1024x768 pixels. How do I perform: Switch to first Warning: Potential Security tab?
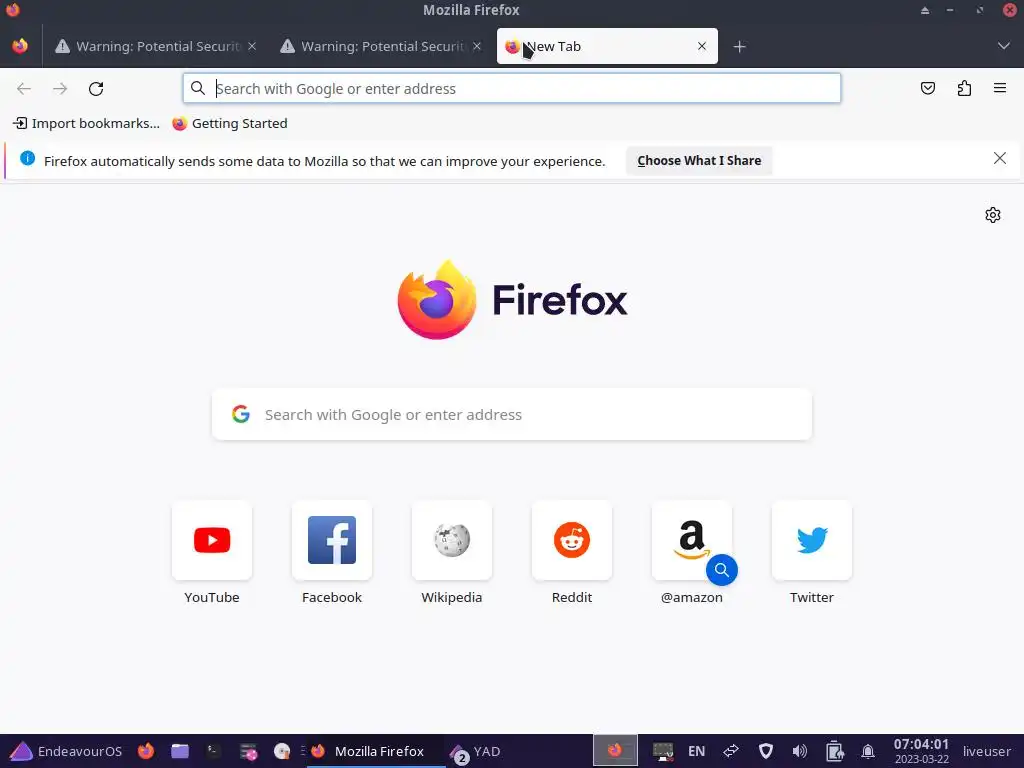point(157,46)
